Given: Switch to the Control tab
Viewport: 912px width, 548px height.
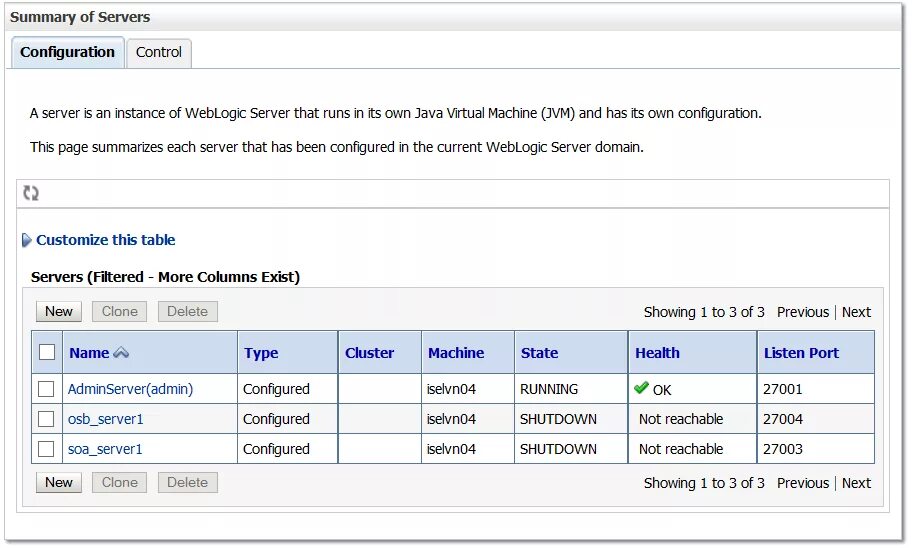Looking at the screenshot, I should (x=159, y=52).
